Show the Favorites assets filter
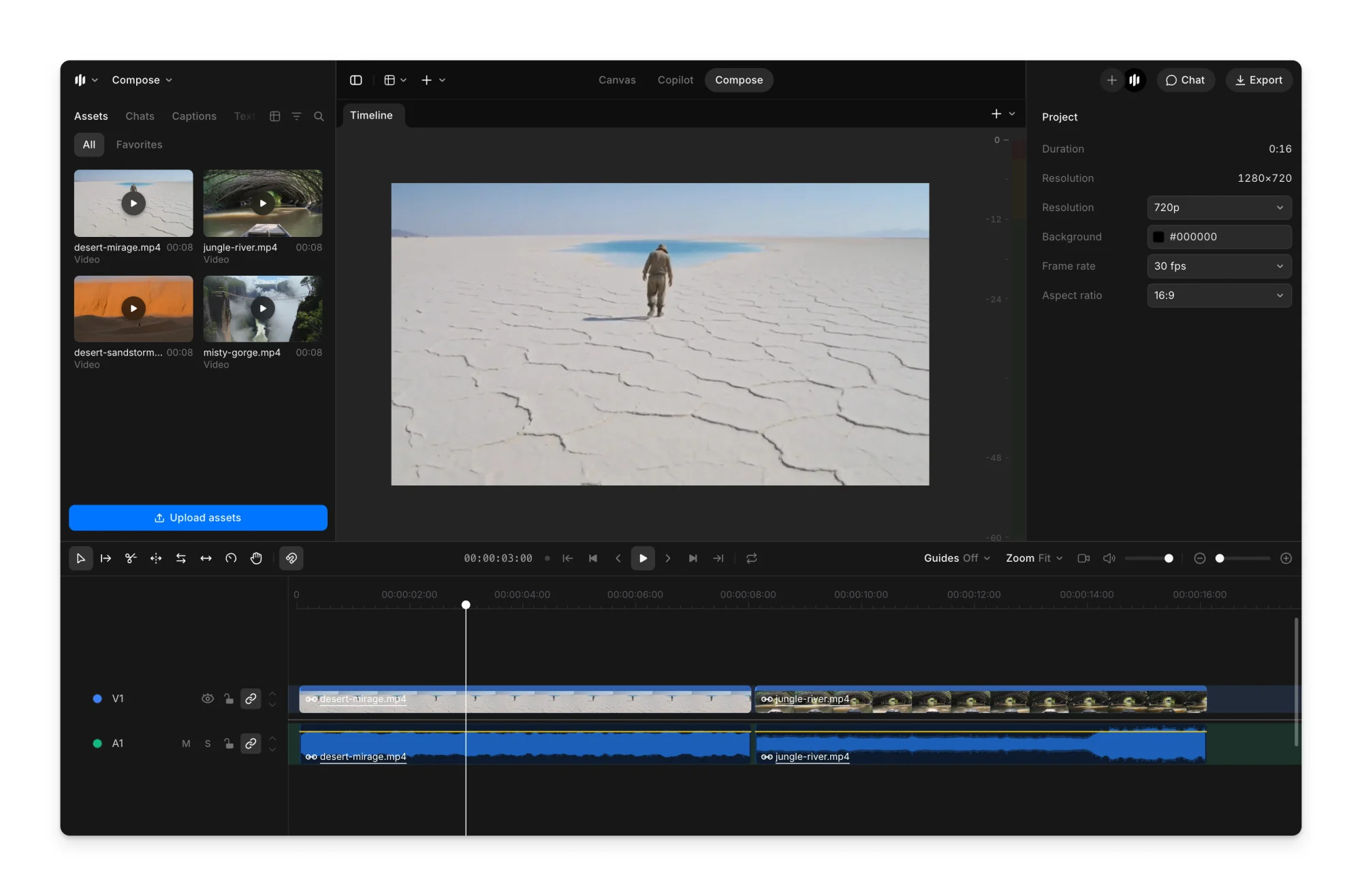The width and height of the screenshot is (1362, 896). click(x=139, y=144)
